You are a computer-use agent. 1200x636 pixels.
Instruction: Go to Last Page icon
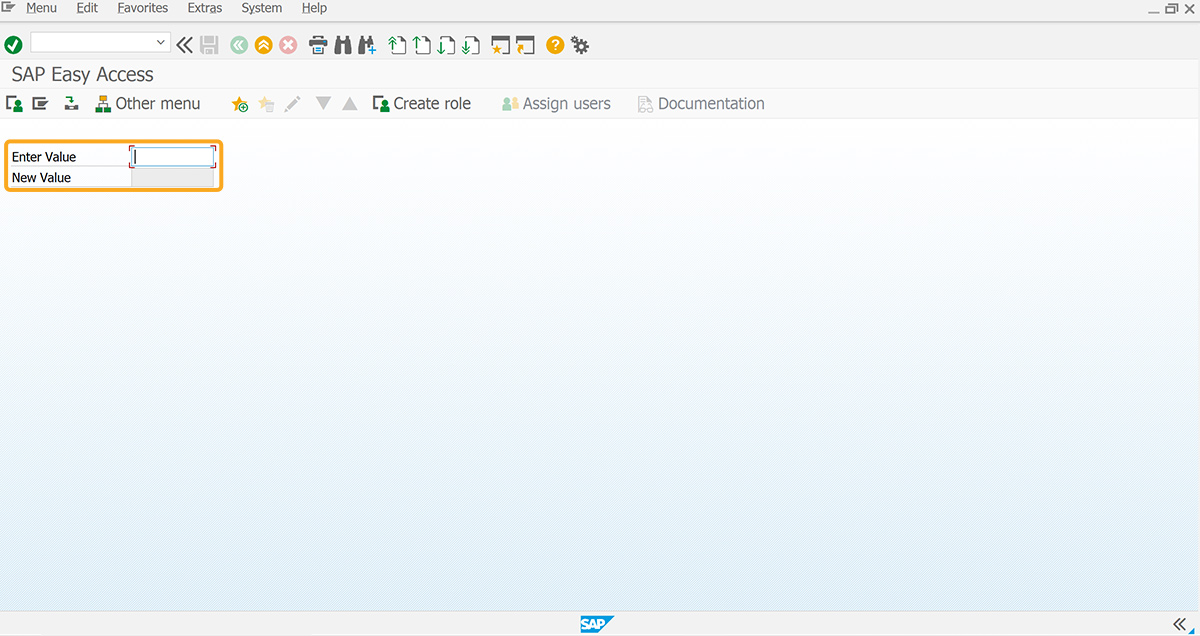[471, 45]
